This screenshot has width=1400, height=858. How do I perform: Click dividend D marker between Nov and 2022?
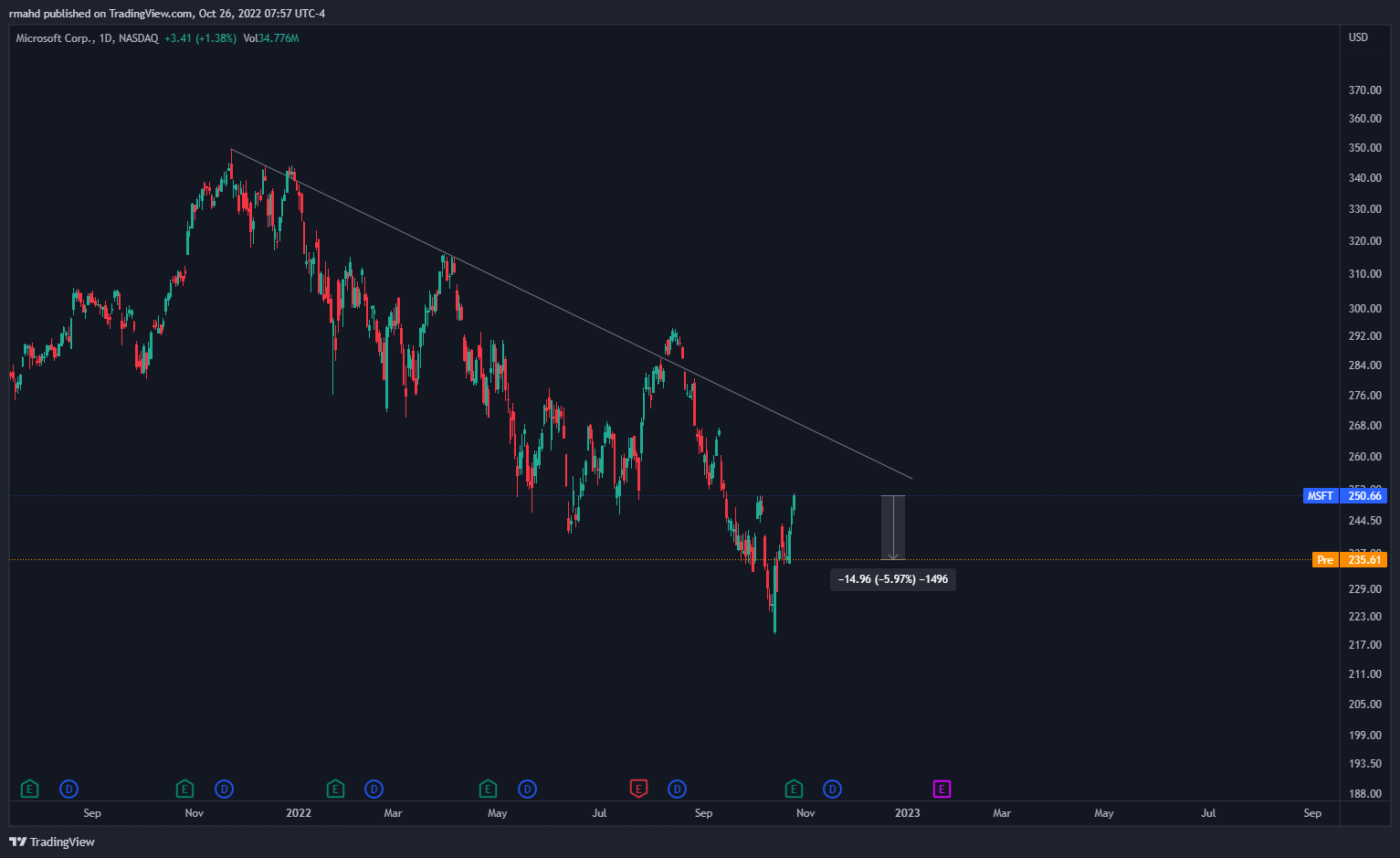pos(224,789)
